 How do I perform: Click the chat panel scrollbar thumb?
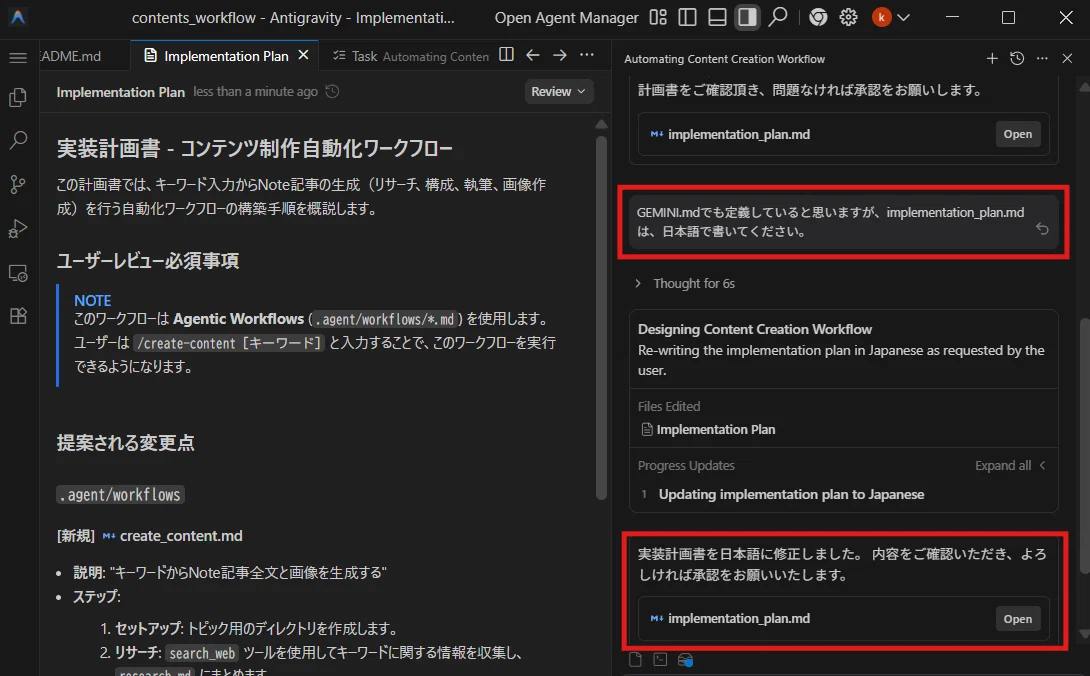coord(1084,445)
